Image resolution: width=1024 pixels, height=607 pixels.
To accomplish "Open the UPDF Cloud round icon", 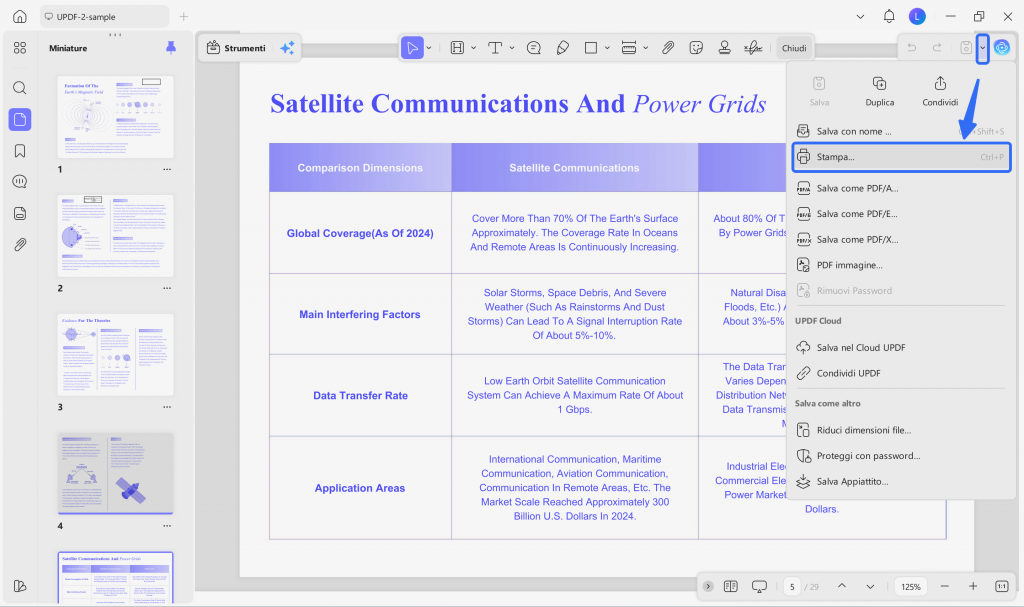I will [1002, 48].
